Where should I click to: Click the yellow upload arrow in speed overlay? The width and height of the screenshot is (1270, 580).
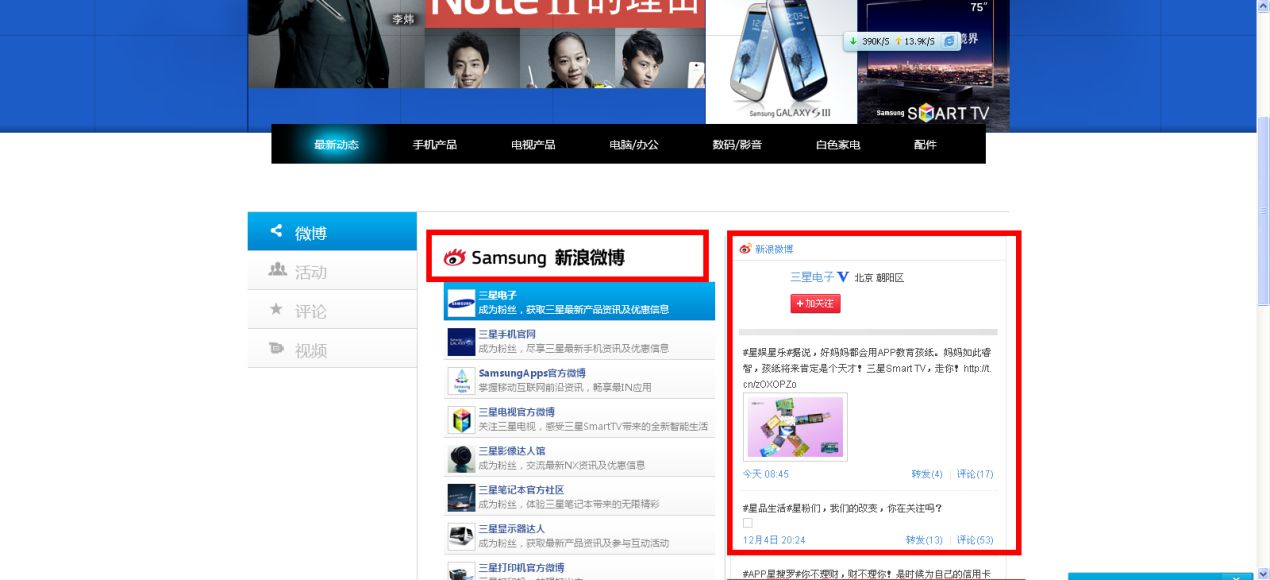click(898, 41)
